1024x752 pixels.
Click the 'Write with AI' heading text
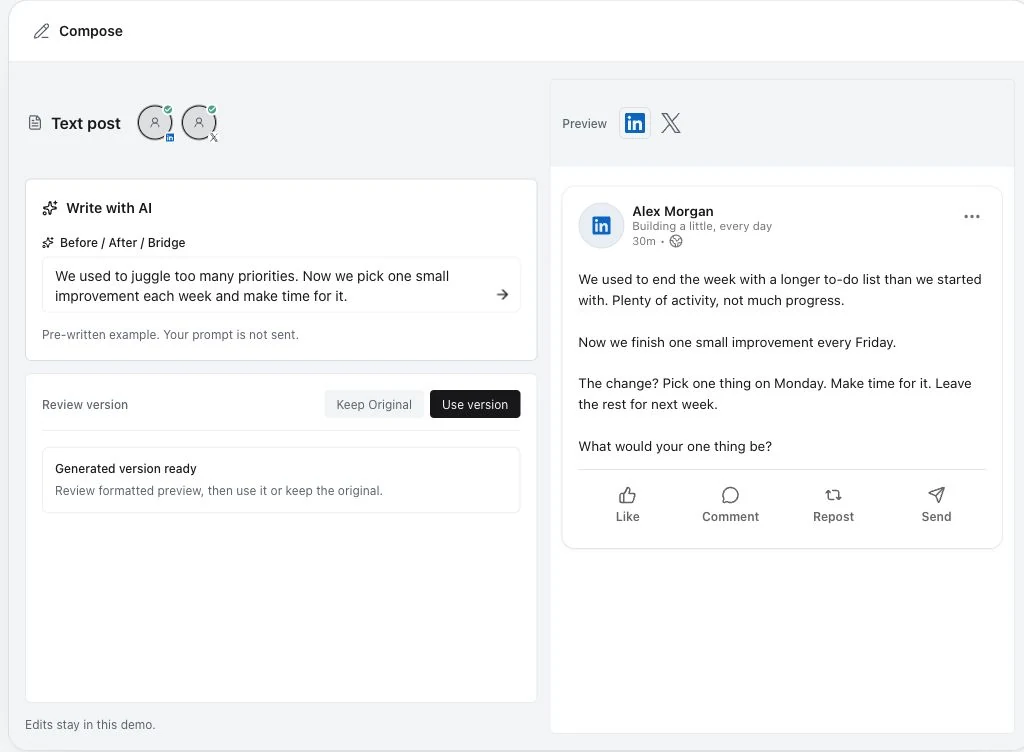[x=109, y=208]
